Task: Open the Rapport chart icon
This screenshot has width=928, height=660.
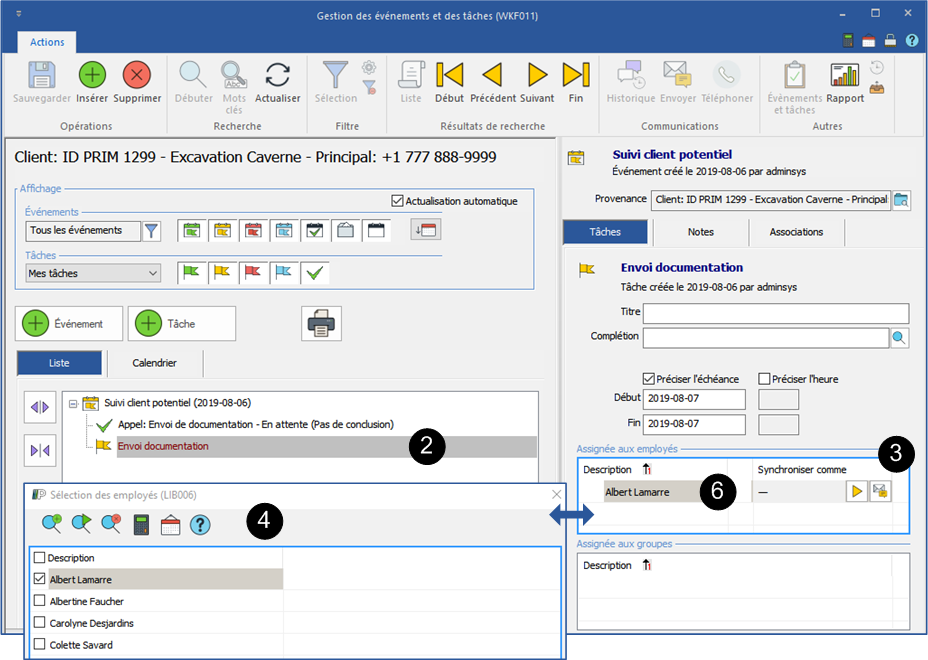Action: click(845, 76)
